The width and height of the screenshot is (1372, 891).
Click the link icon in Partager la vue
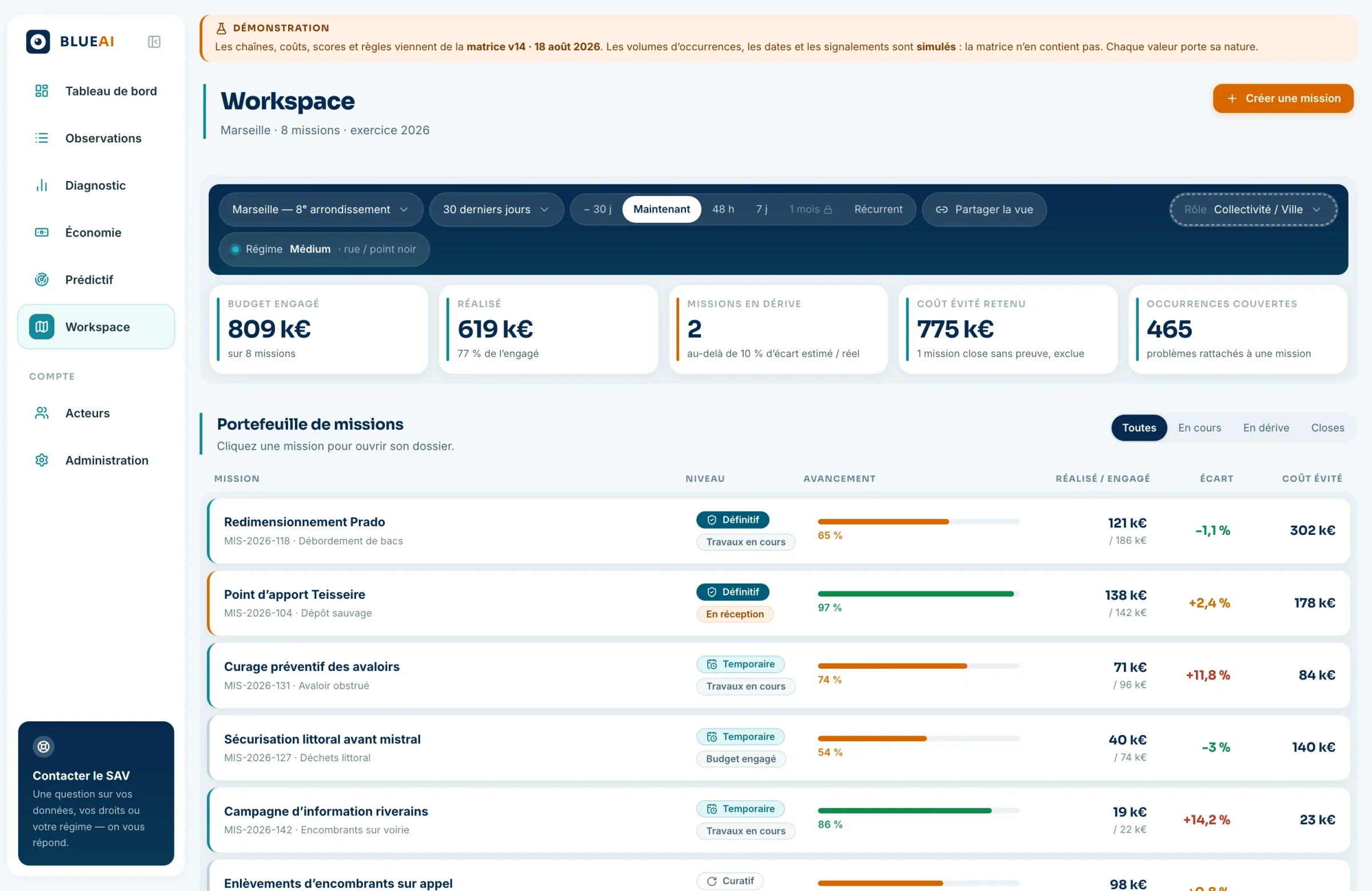coord(942,209)
